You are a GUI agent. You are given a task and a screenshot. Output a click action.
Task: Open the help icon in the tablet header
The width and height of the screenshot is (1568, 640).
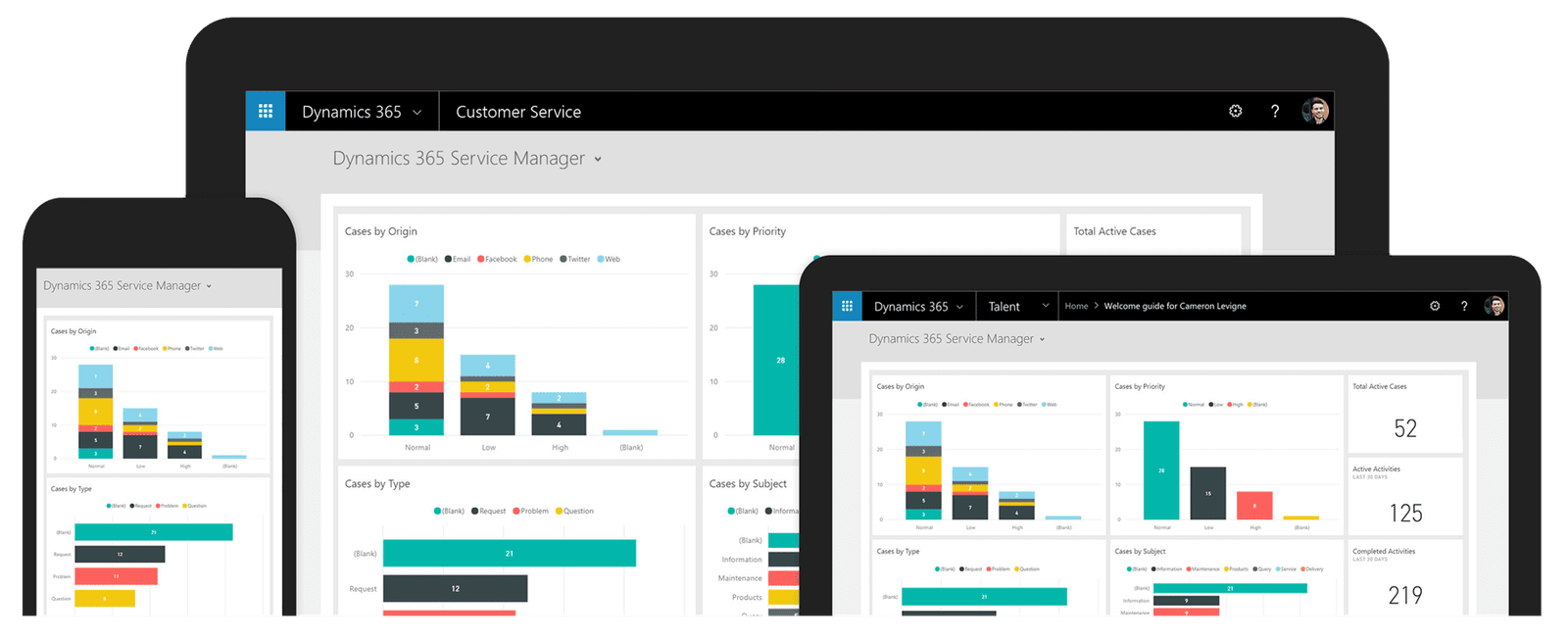pos(1464,306)
